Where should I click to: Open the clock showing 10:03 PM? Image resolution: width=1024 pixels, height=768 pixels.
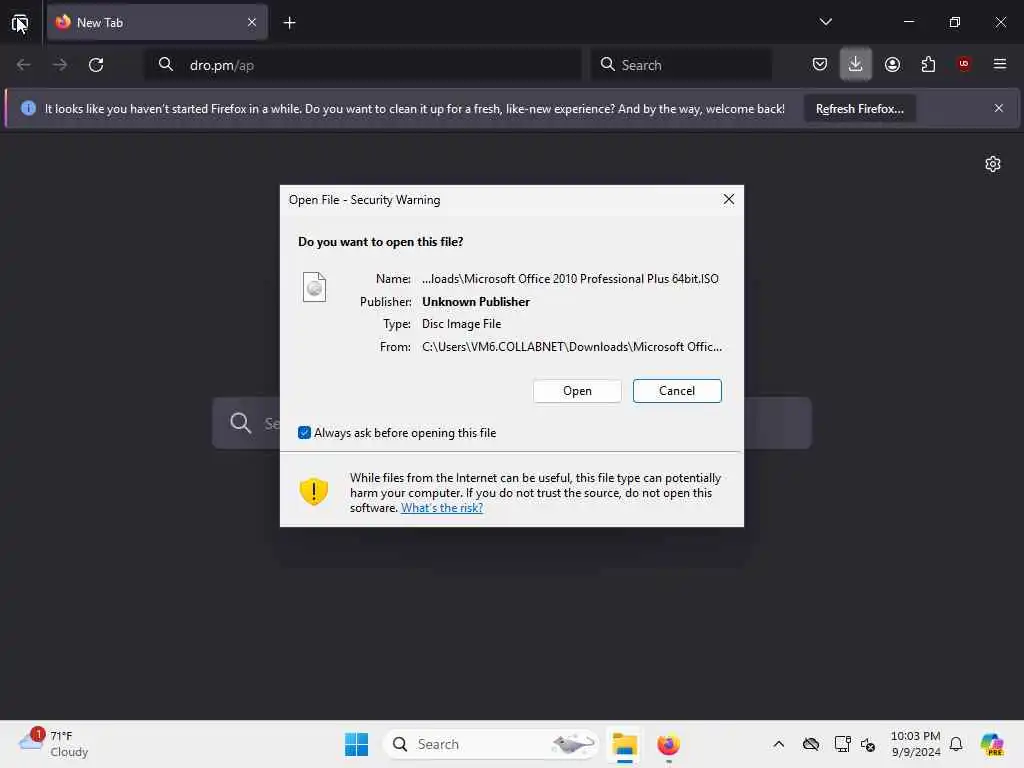click(x=916, y=744)
